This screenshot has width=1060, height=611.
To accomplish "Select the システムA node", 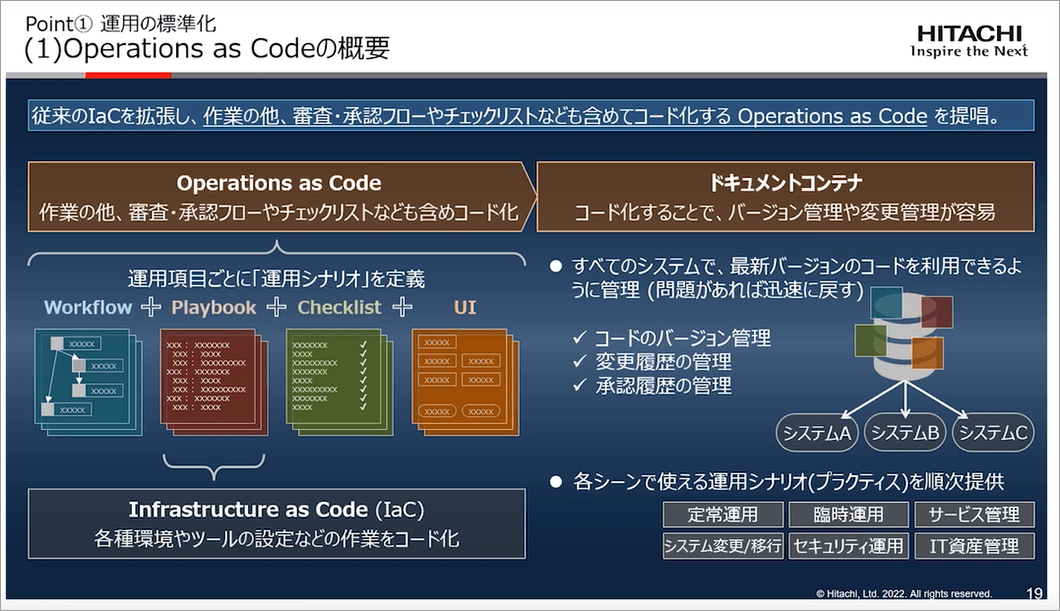I will (x=817, y=433).
